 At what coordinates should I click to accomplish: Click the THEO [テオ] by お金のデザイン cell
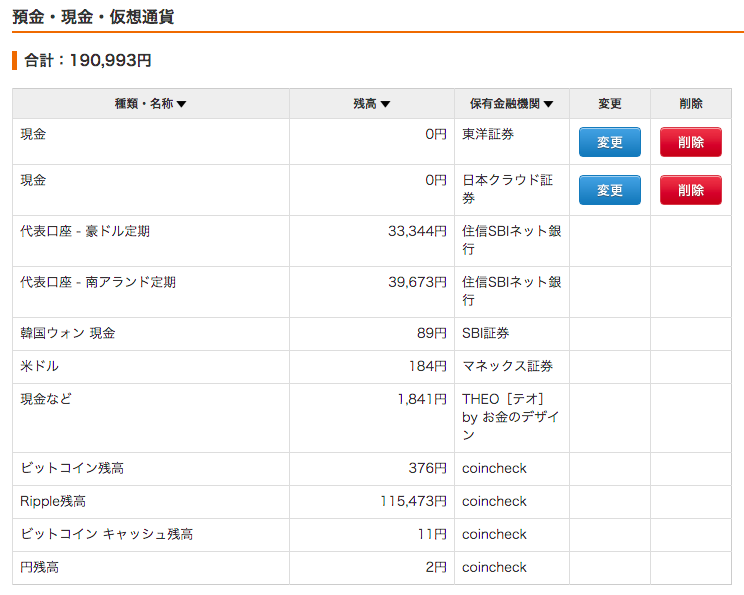[511, 417]
